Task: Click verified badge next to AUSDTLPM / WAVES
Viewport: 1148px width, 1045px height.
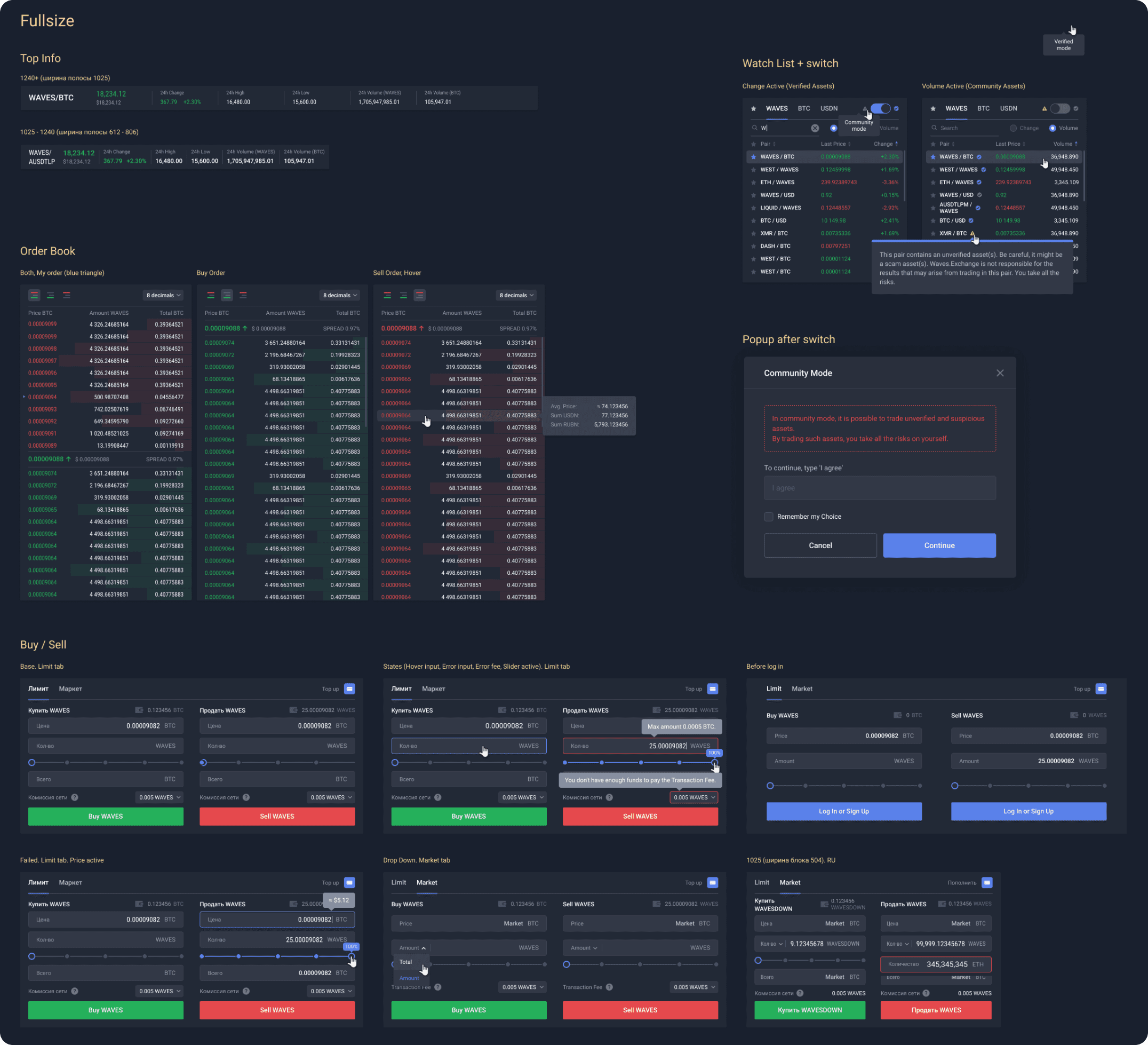Action: click(x=978, y=208)
